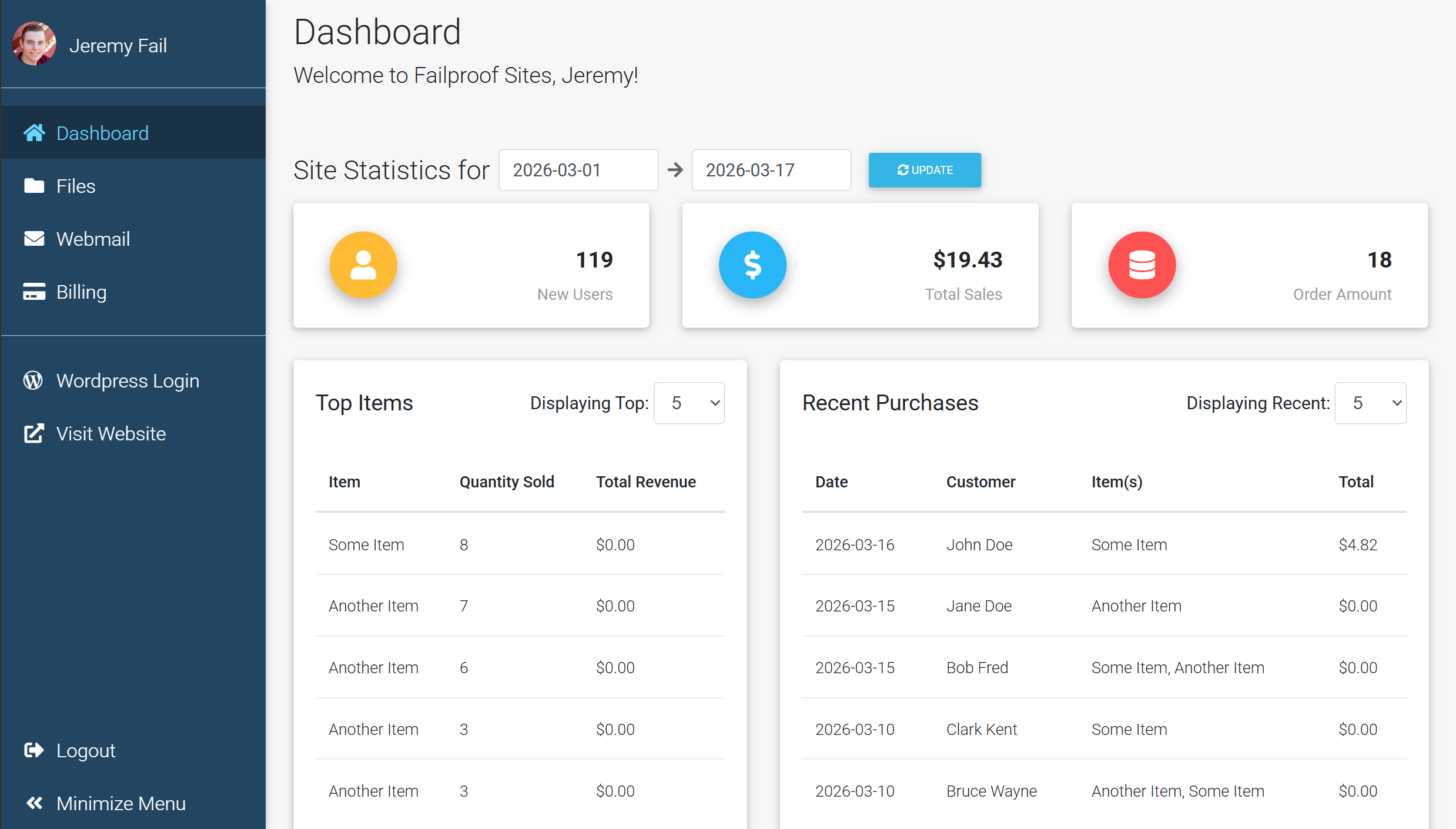
Task: Open Billing via credit card icon
Action: 34,292
